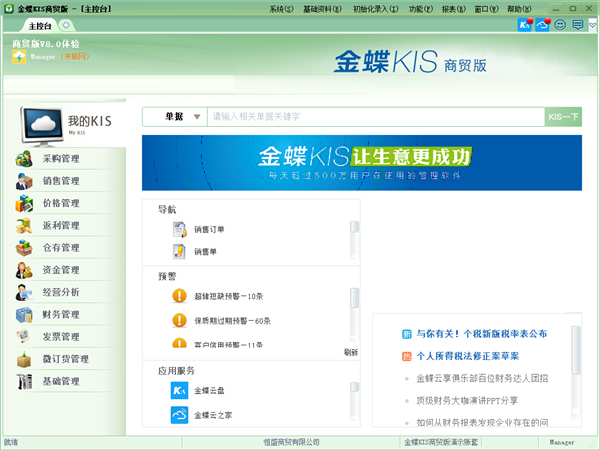Open 经营分析 analysis icon
600x450 pixels.
pos(24,292)
